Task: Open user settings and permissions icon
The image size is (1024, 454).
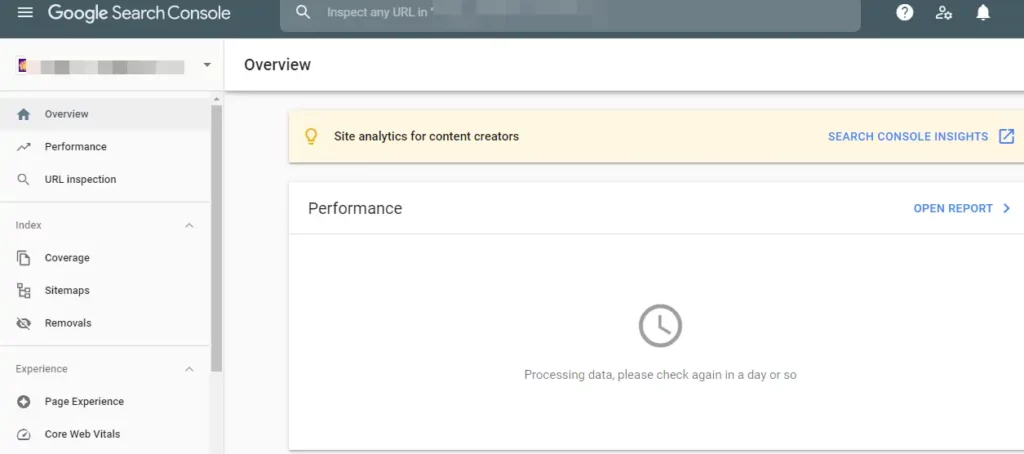Action: [x=944, y=13]
